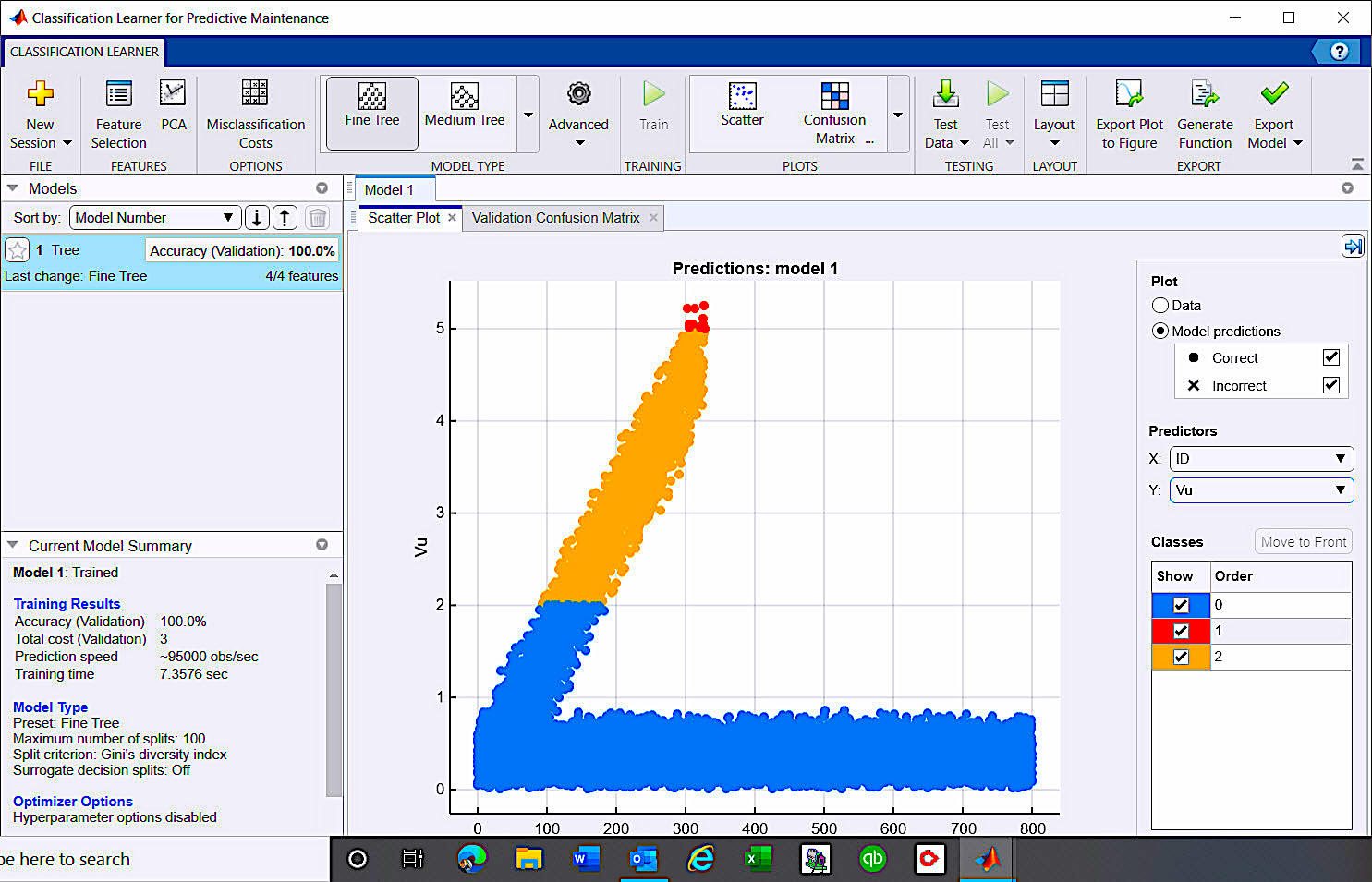
Task: Open document area actions menu
Action: pos(1347,188)
